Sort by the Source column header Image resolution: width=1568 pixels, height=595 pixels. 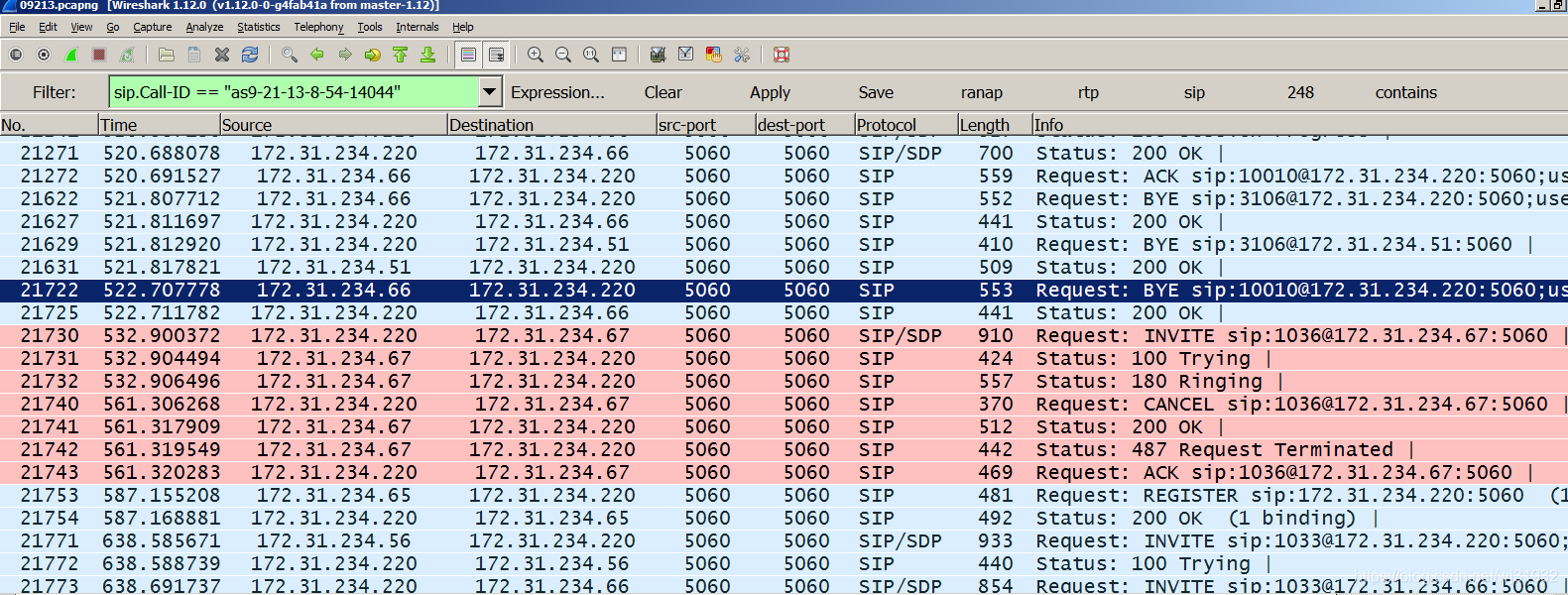[x=333, y=125]
